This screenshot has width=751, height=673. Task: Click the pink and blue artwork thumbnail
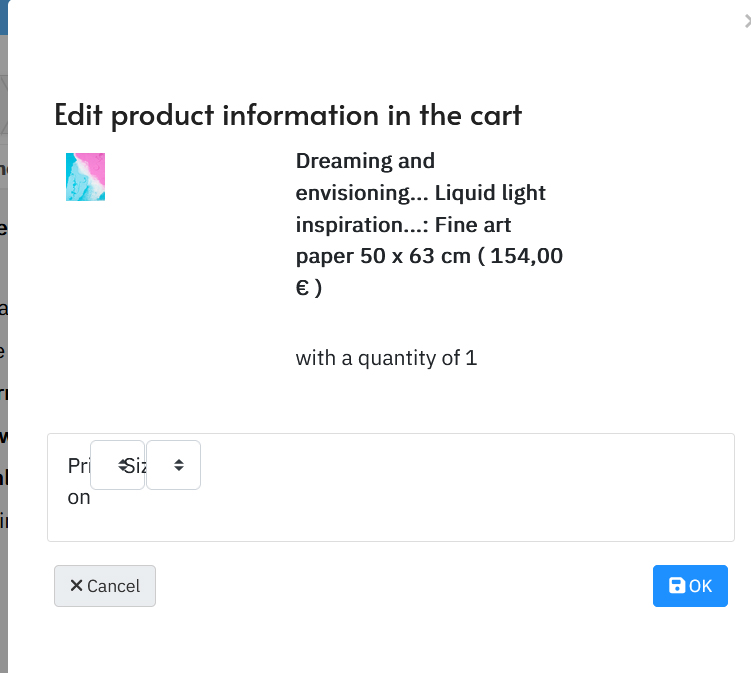(85, 177)
